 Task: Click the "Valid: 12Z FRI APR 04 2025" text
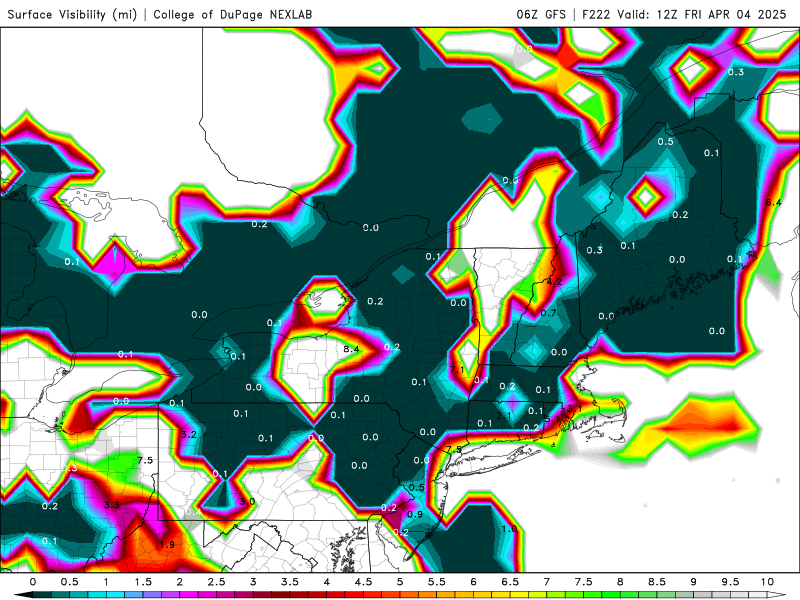click(x=702, y=14)
